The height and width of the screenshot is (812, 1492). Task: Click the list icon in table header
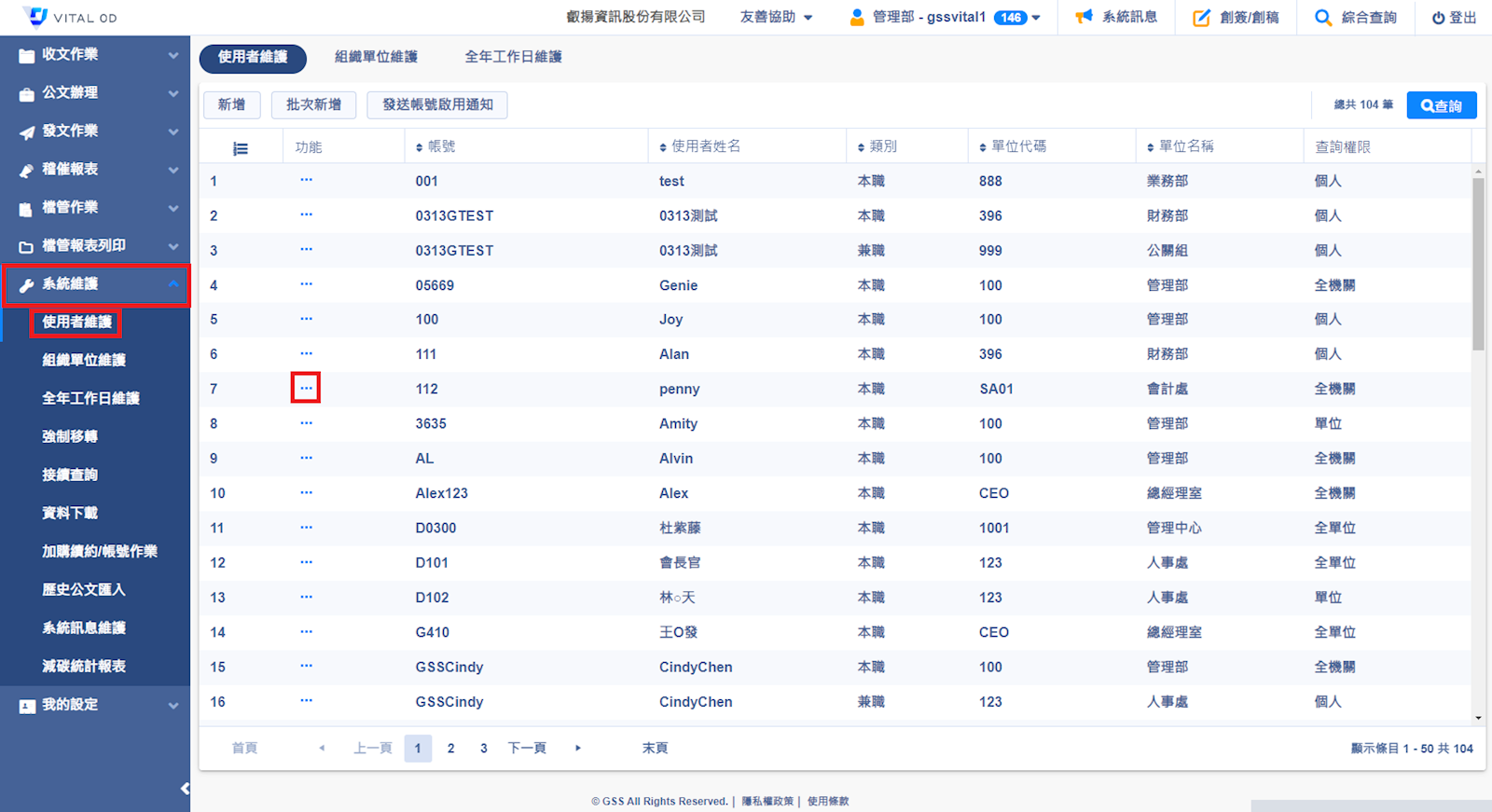(x=241, y=148)
